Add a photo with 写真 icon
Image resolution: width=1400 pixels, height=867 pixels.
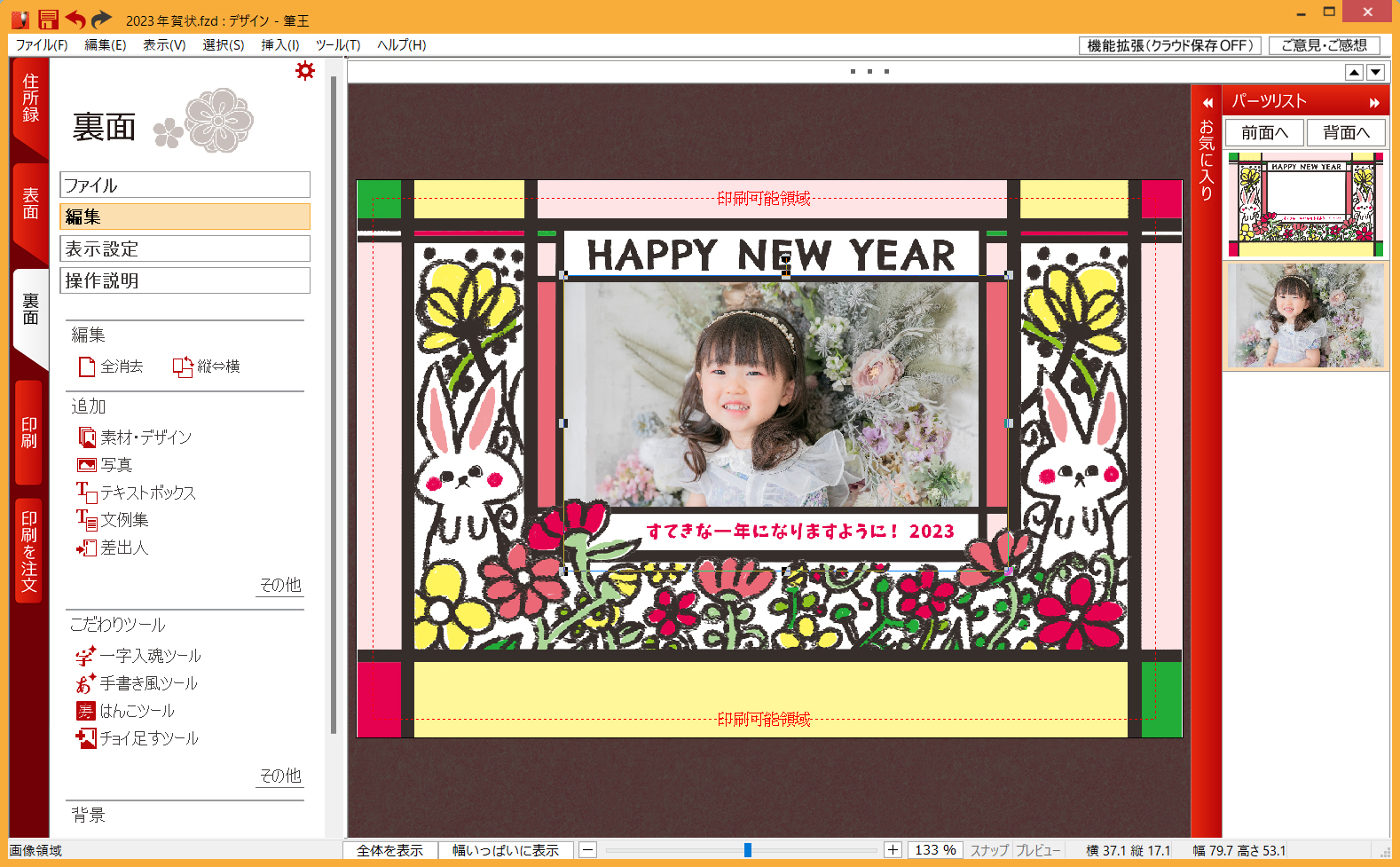(87, 465)
